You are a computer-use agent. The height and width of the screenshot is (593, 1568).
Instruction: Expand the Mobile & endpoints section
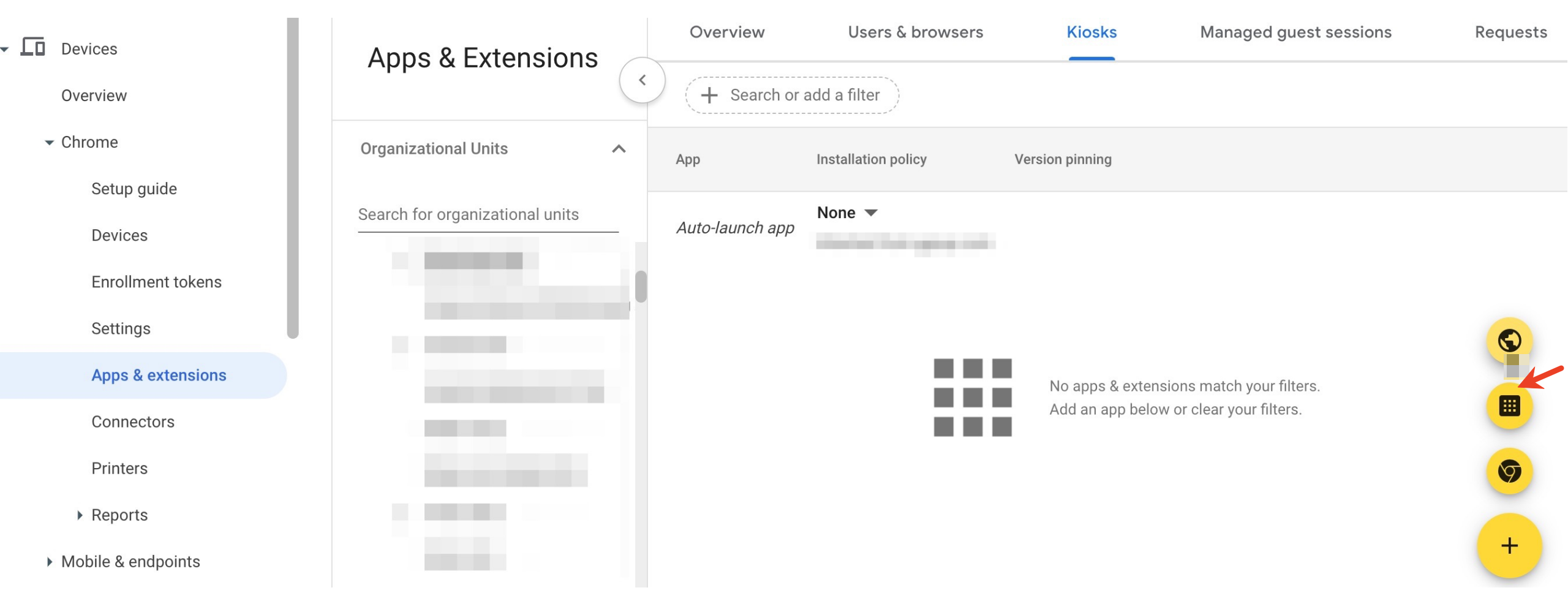pyautogui.click(x=50, y=561)
